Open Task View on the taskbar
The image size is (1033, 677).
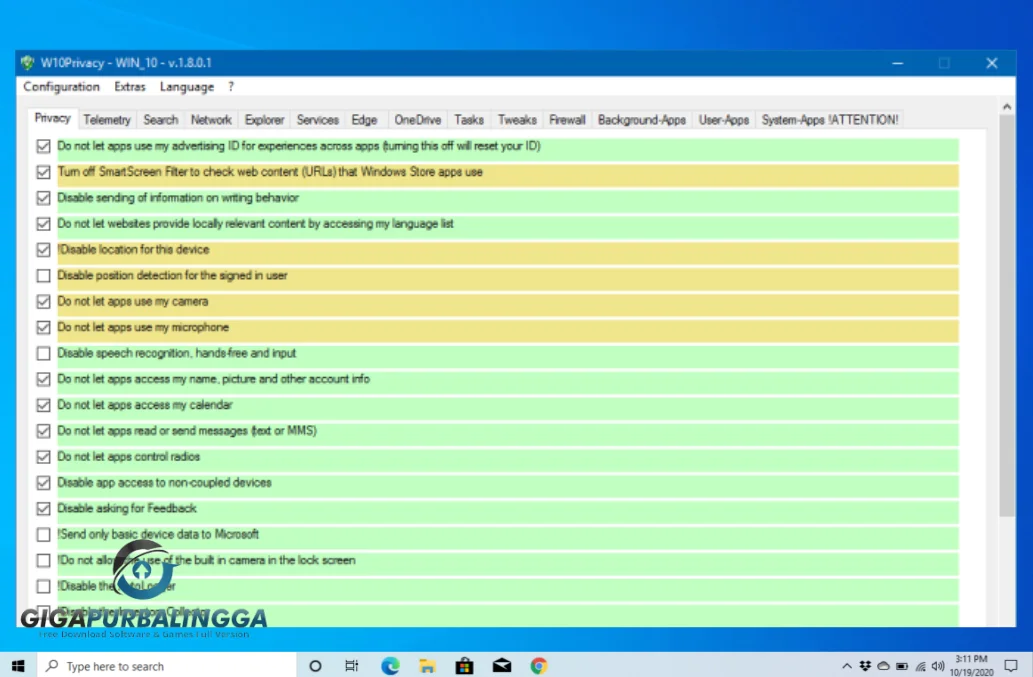[x=352, y=666]
